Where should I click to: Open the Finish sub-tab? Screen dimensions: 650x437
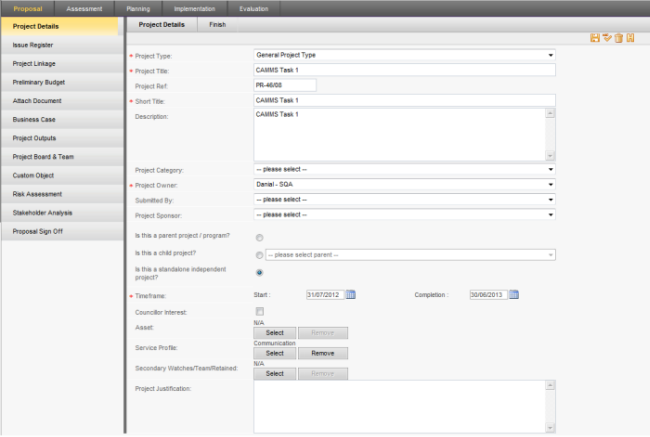217,23
